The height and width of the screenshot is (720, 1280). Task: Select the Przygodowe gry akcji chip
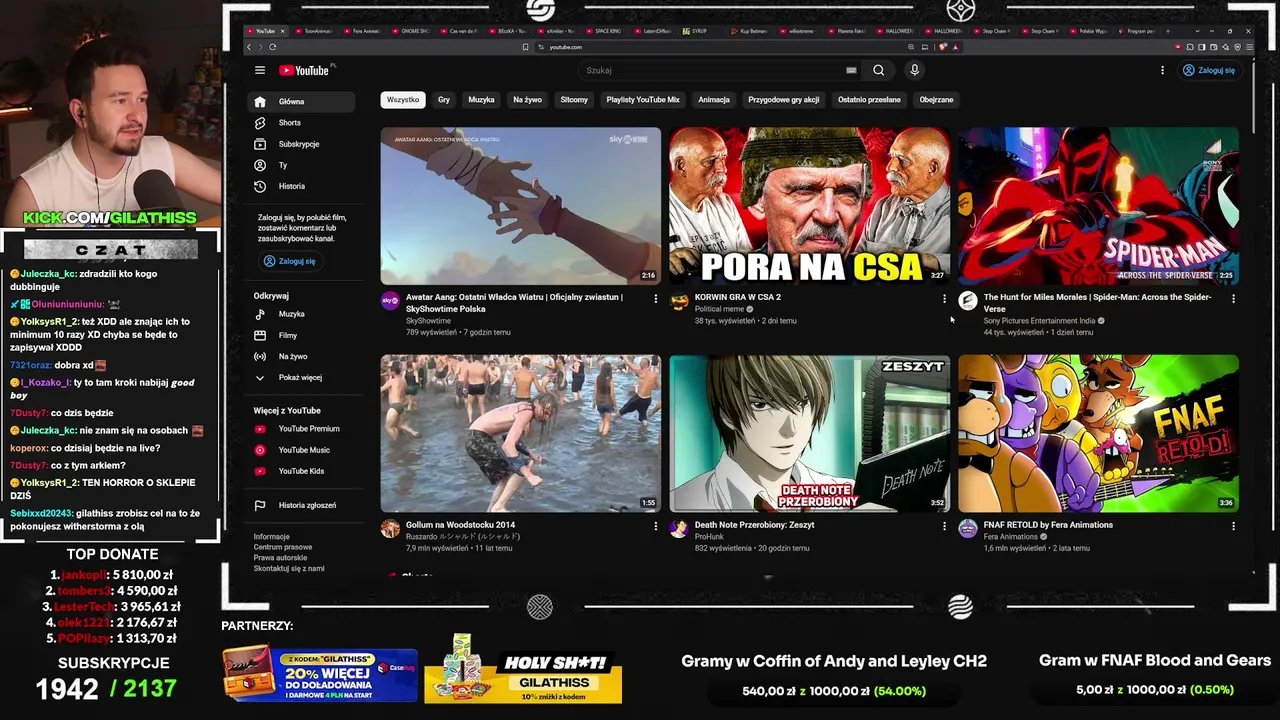pos(784,100)
